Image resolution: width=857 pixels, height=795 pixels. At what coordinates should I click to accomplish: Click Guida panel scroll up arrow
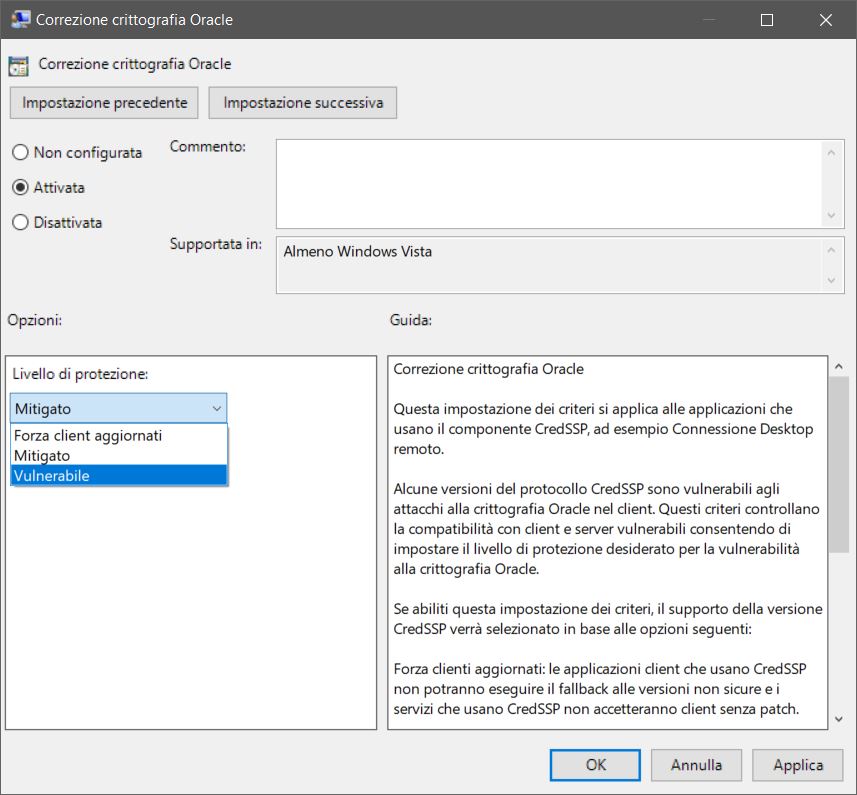tap(839, 367)
